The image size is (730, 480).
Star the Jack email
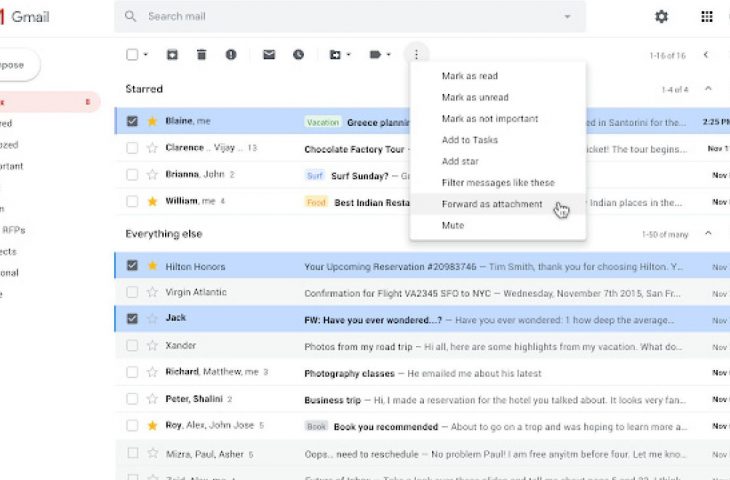coord(152,318)
